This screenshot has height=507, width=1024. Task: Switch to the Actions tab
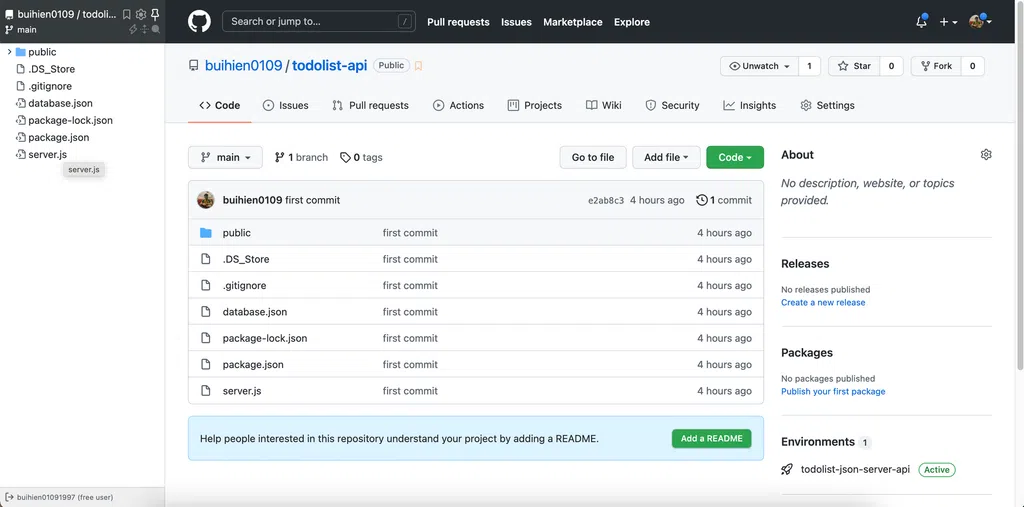coord(458,105)
